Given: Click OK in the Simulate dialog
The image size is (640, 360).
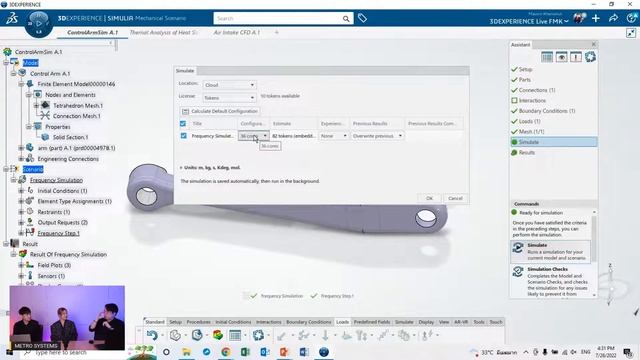Looking at the screenshot, I should click(429, 198).
